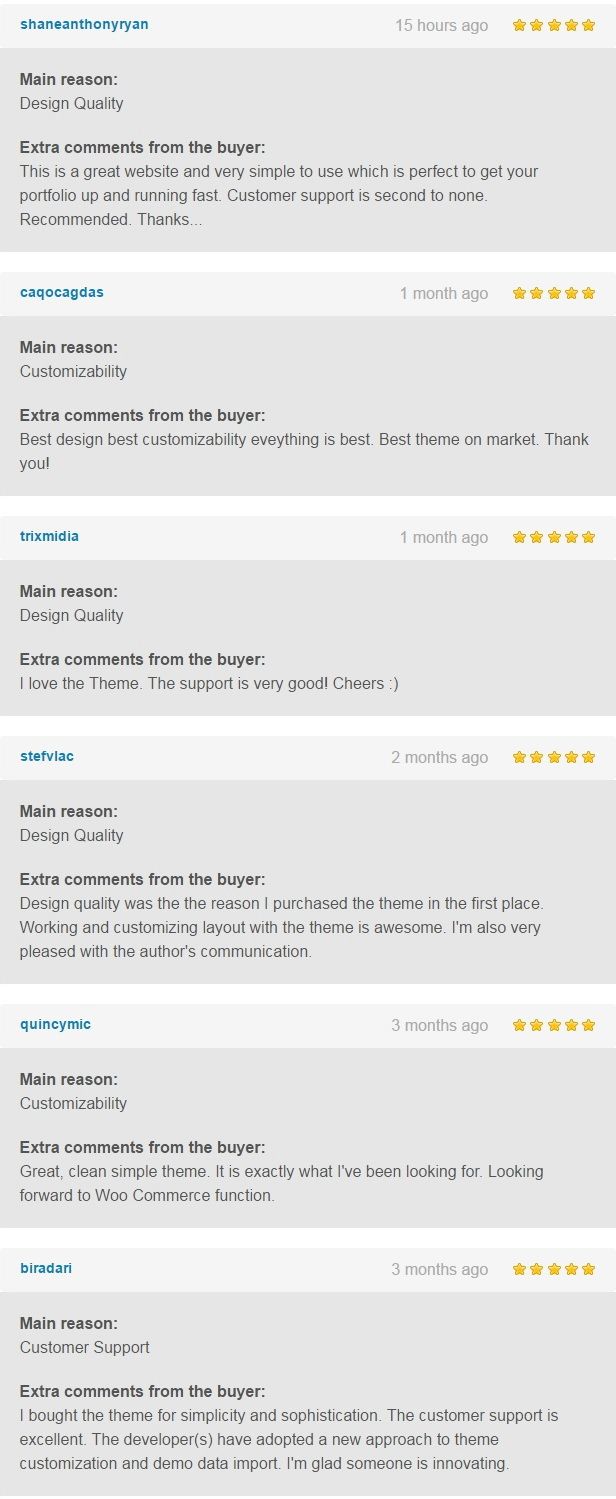616x1499 pixels.
Task: Open quincymic's profile
Action: coord(55,1024)
